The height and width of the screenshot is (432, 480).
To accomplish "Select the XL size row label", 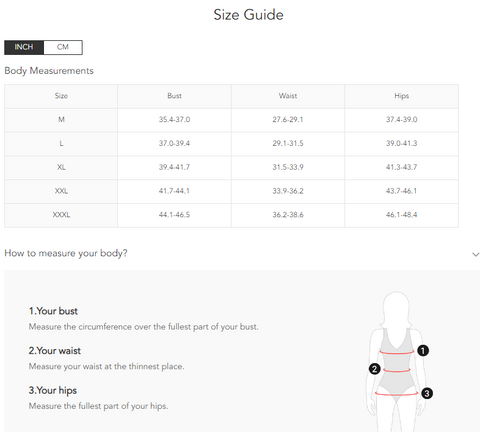I will (x=61, y=167).
